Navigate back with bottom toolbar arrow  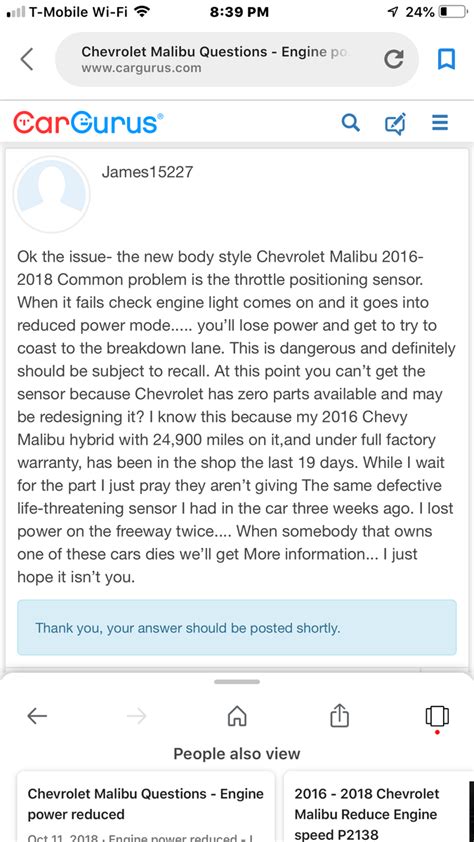[x=37, y=715]
